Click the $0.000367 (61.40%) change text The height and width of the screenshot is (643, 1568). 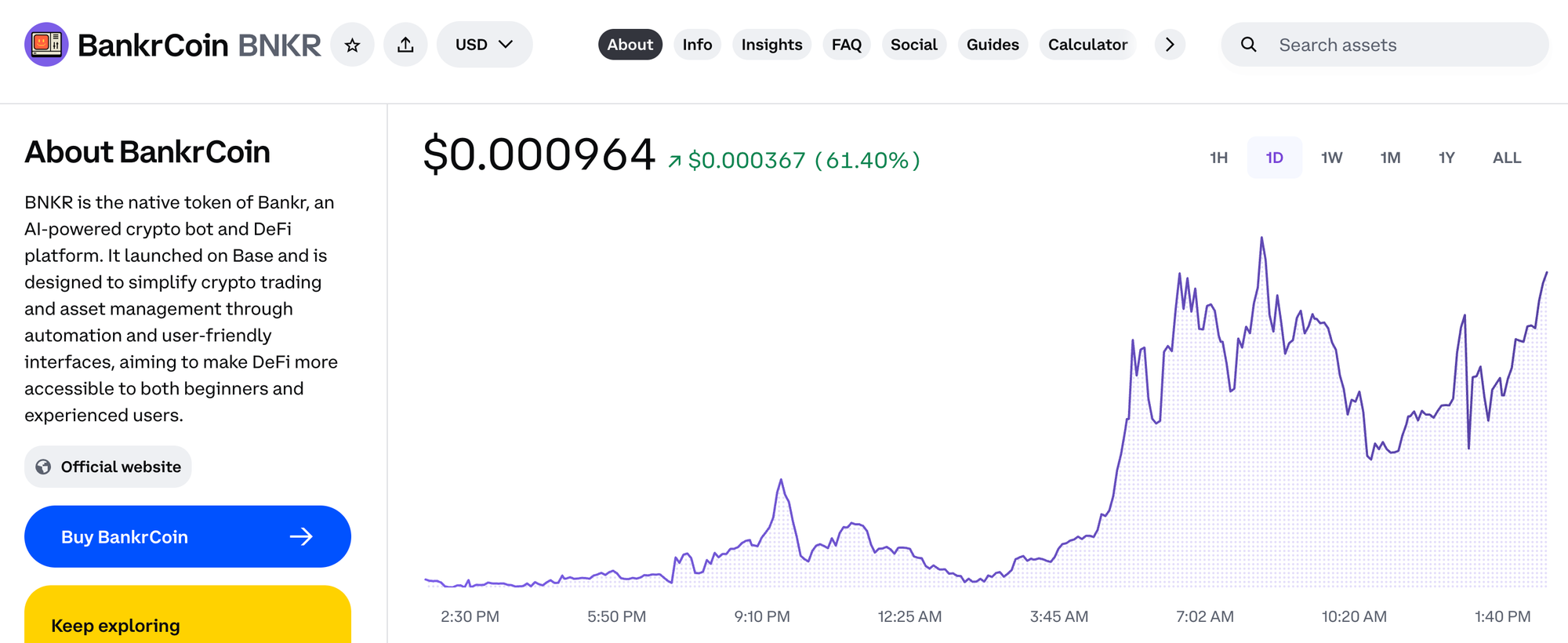(x=804, y=160)
